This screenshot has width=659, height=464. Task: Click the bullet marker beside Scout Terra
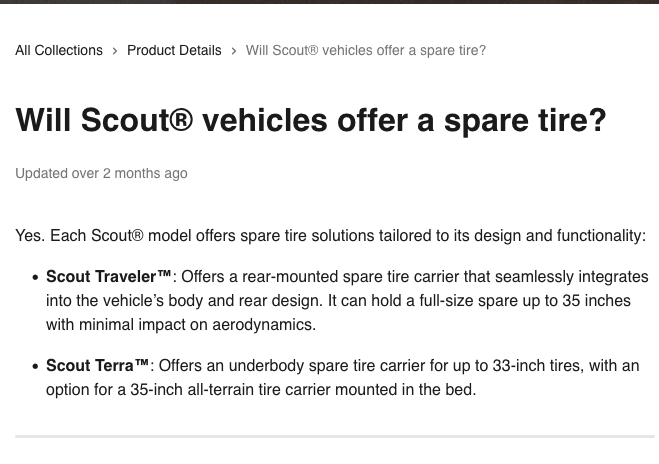coord(36,367)
